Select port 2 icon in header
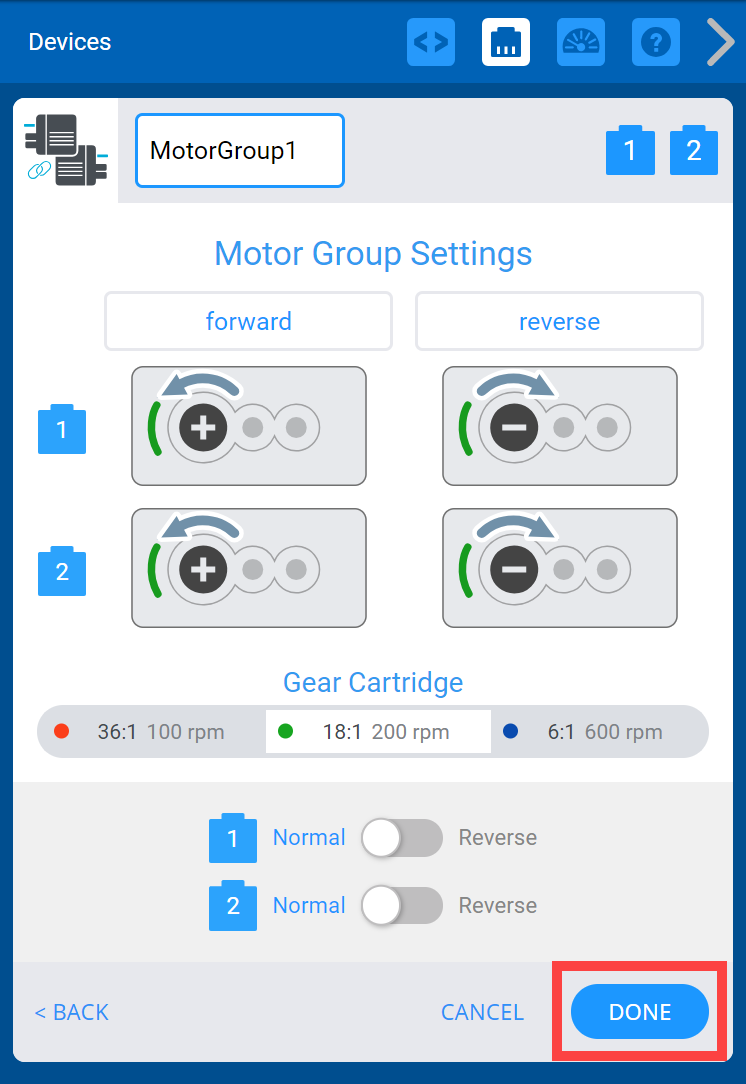The height and width of the screenshot is (1084, 746). pyautogui.click(x=693, y=151)
